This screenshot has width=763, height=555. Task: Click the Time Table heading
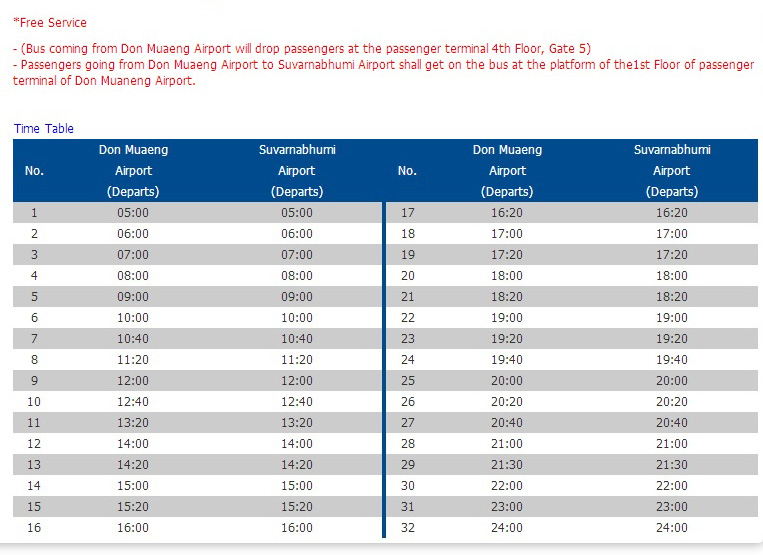(44, 129)
